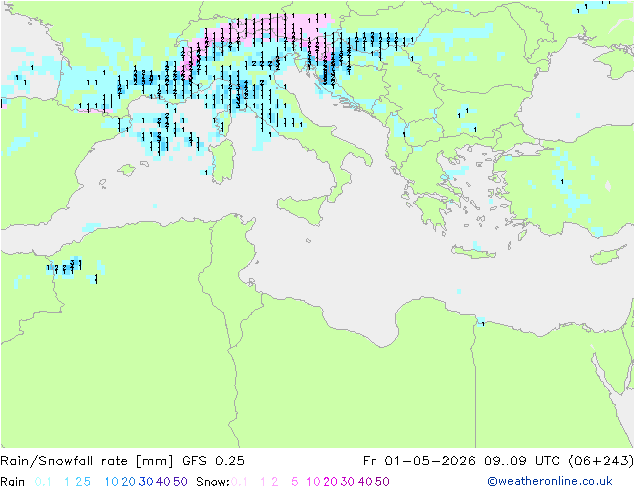Pick the Rain legend value 40

163,482
